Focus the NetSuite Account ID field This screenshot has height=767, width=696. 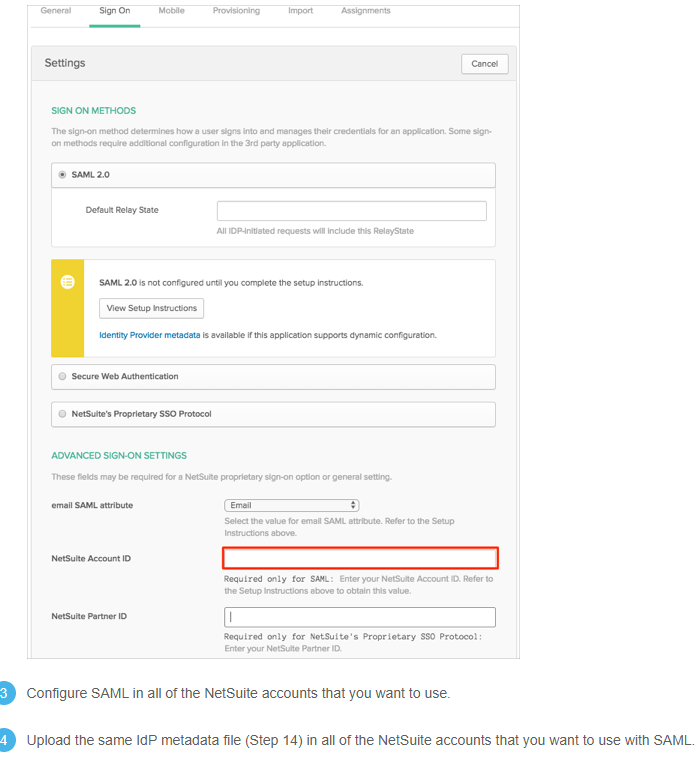pyautogui.click(x=360, y=558)
